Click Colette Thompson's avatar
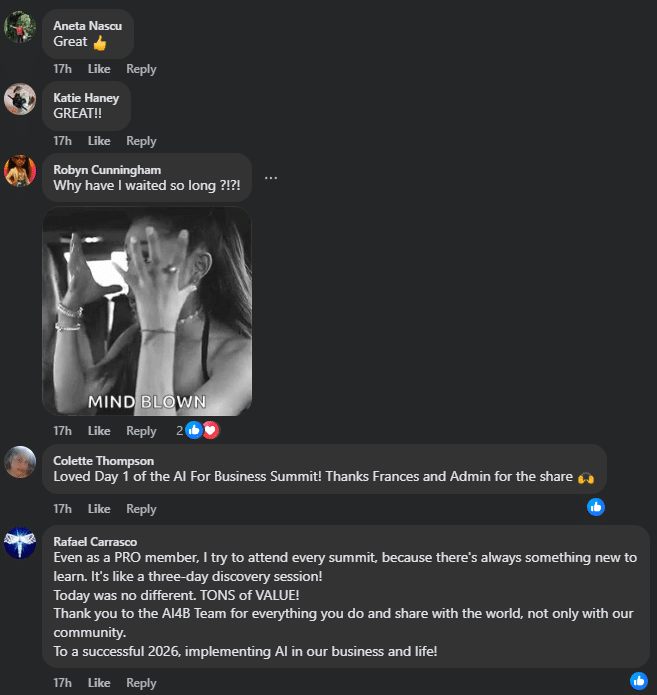The height and width of the screenshot is (695, 657). click(x=20, y=462)
